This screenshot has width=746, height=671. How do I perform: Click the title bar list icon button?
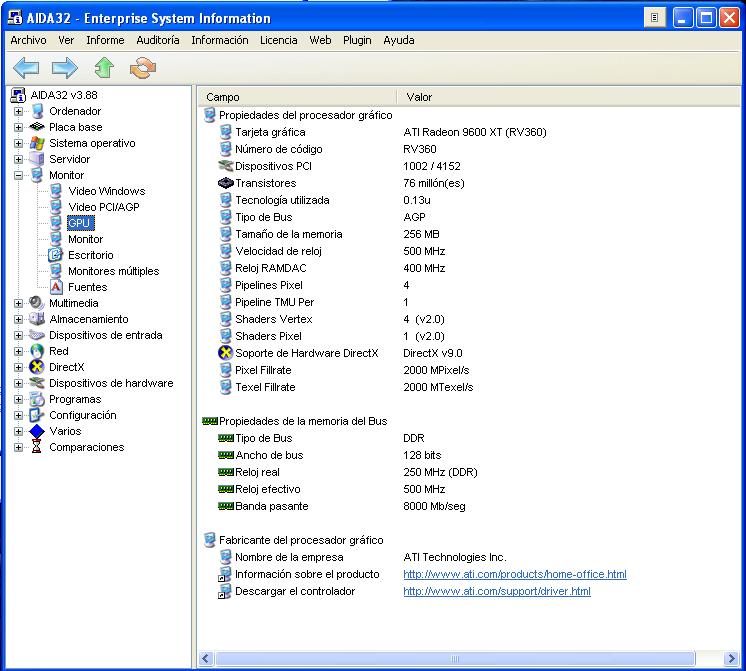(x=655, y=18)
